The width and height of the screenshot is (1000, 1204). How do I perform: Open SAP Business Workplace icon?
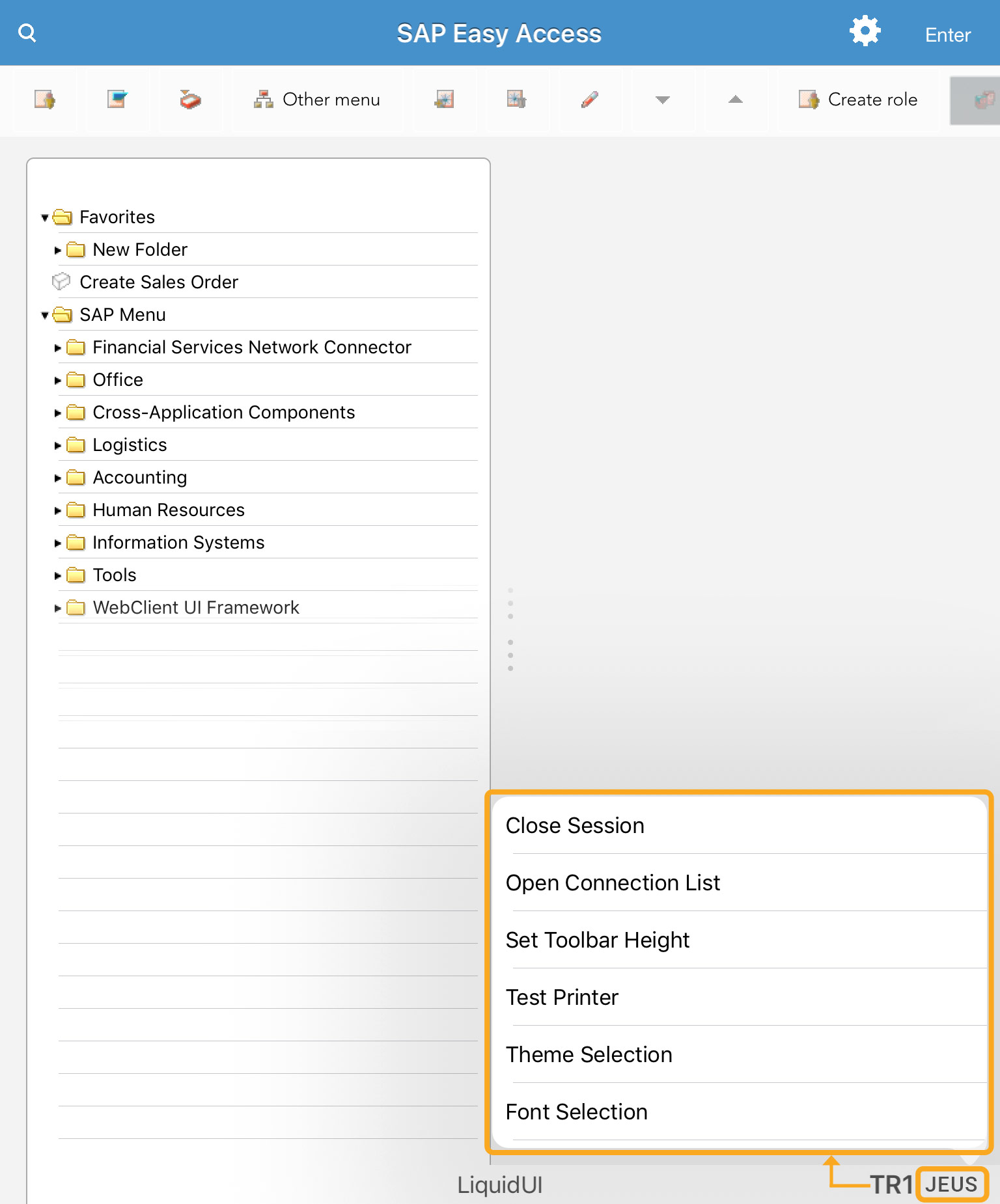point(190,100)
